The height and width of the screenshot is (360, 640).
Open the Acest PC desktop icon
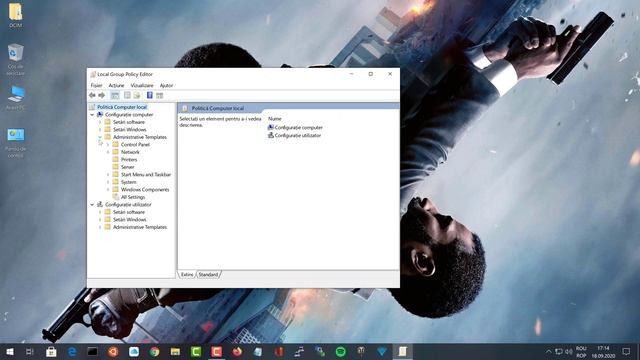click(16, 98)
